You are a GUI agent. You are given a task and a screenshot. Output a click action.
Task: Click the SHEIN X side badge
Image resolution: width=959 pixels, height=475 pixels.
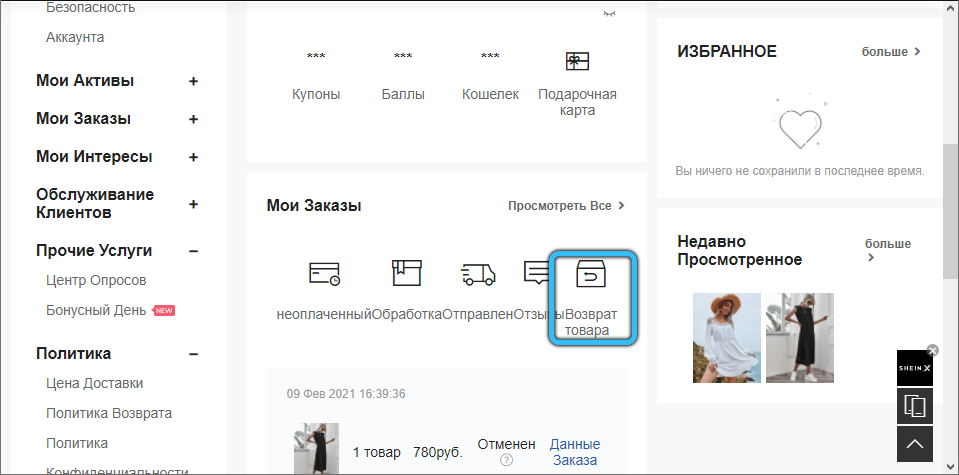pos(914,368)
